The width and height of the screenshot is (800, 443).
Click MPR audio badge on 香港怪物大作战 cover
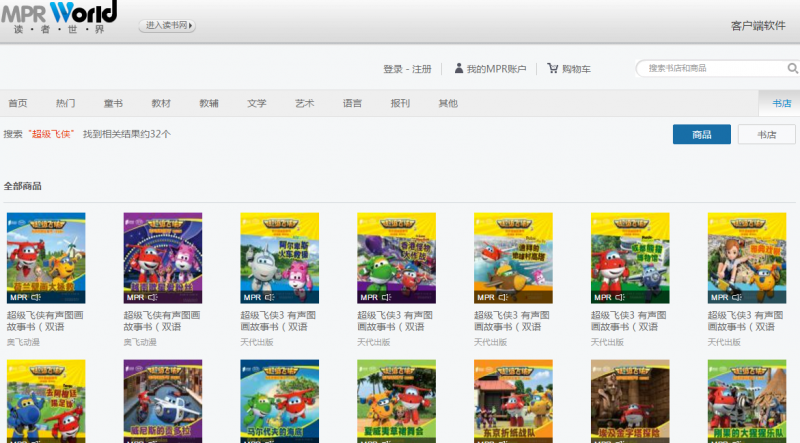pos(376,297)
